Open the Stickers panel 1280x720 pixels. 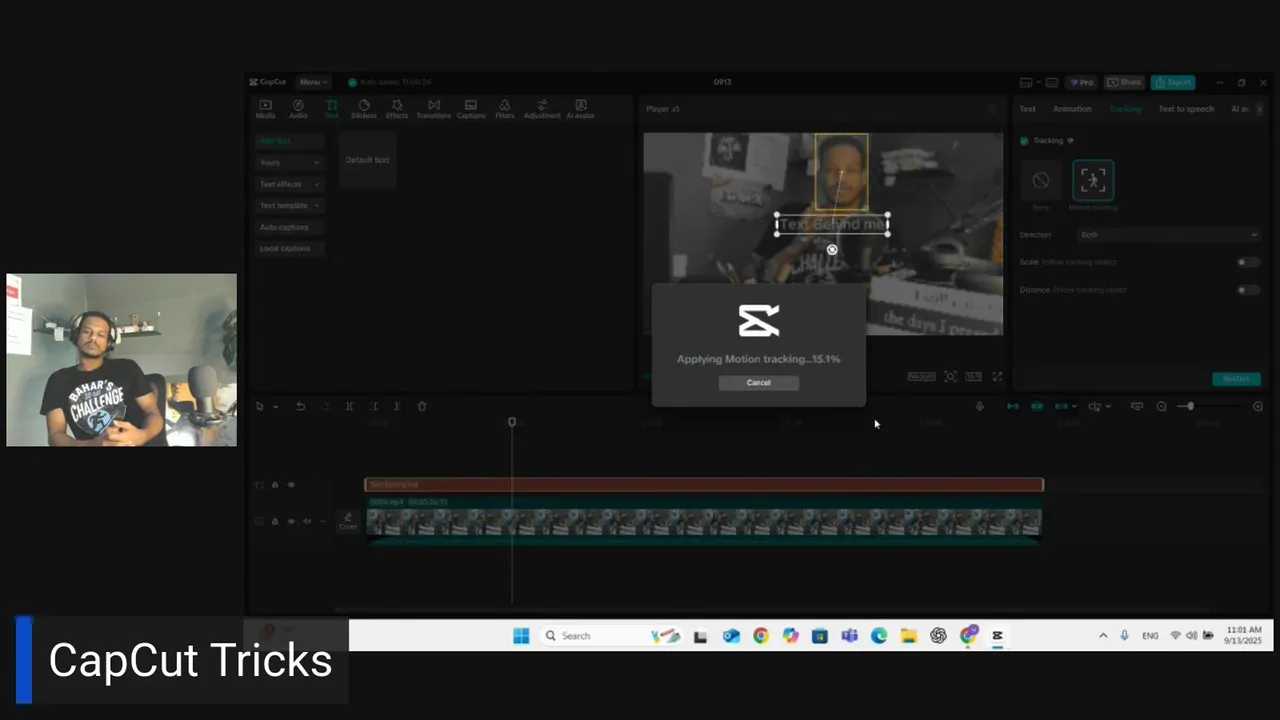(364, 109)
